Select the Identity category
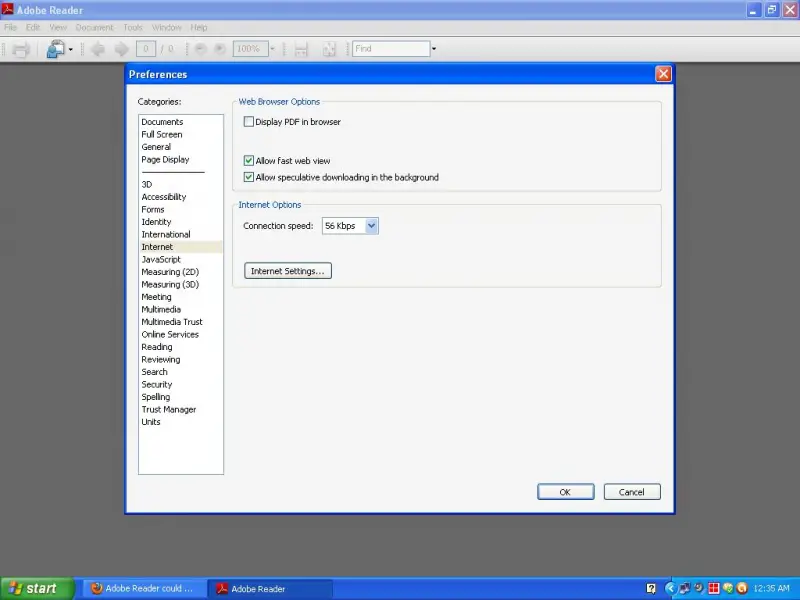 (156, 222)
